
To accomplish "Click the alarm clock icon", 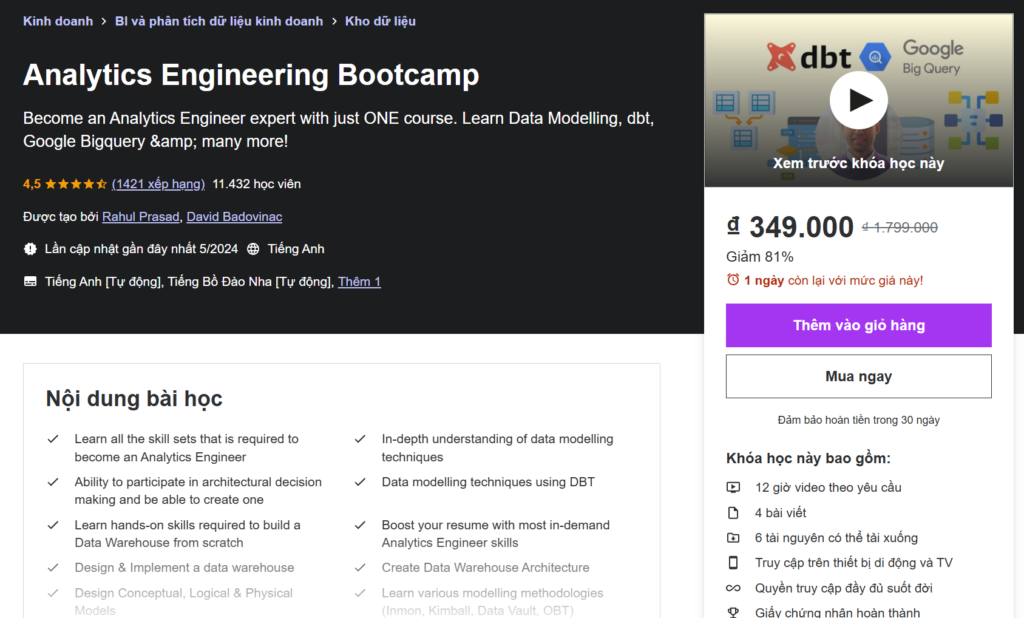I will [x=733, y=280].
